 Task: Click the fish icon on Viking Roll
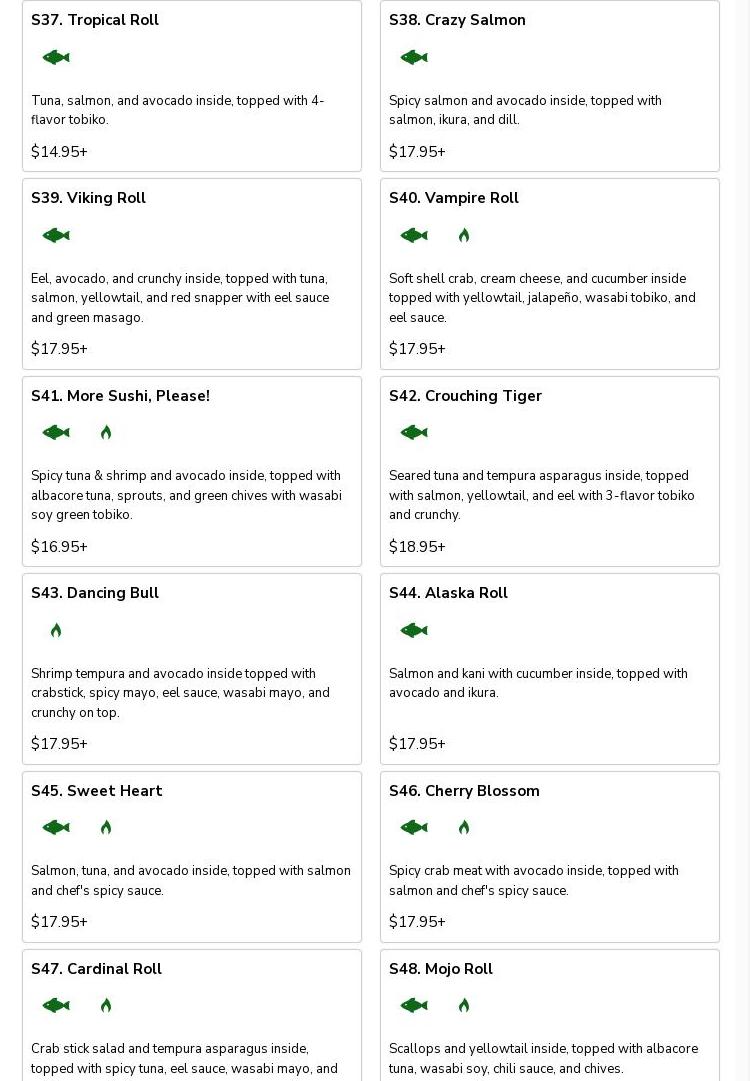[56, 236]
